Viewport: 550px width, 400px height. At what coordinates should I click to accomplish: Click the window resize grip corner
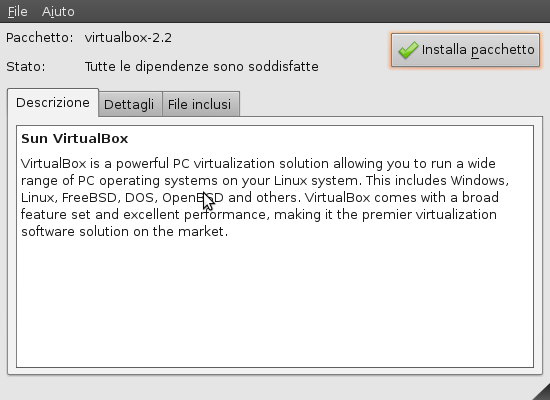click(542, 392)
